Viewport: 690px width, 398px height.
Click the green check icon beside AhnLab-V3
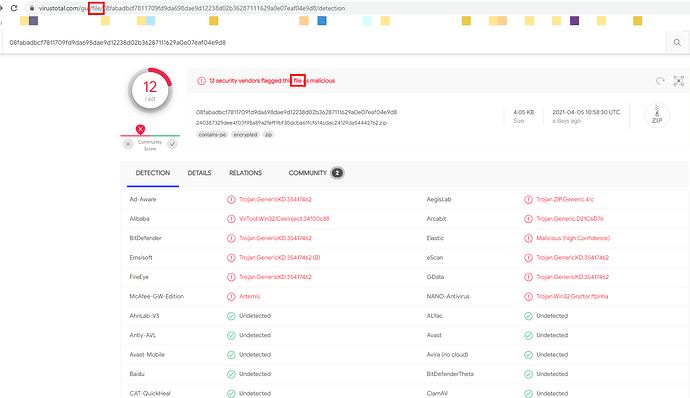(231, 316)
